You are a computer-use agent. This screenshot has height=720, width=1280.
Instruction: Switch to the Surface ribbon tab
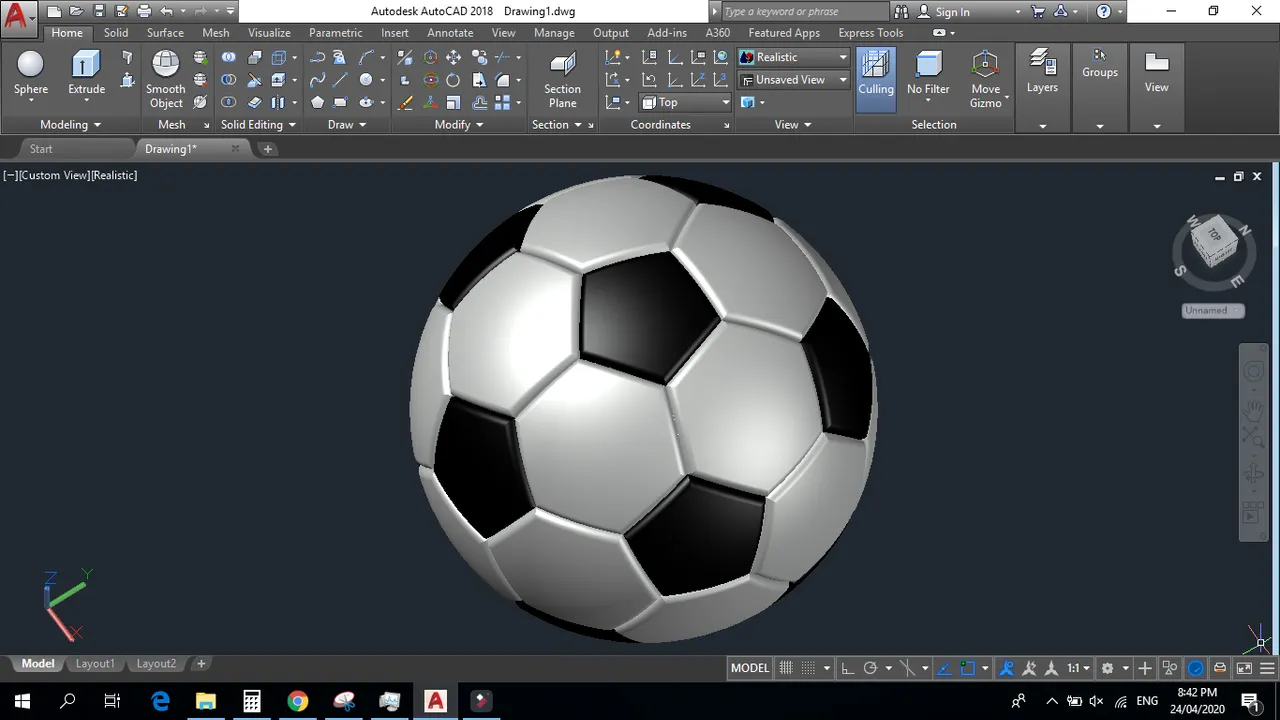click(x=165, y=33)
